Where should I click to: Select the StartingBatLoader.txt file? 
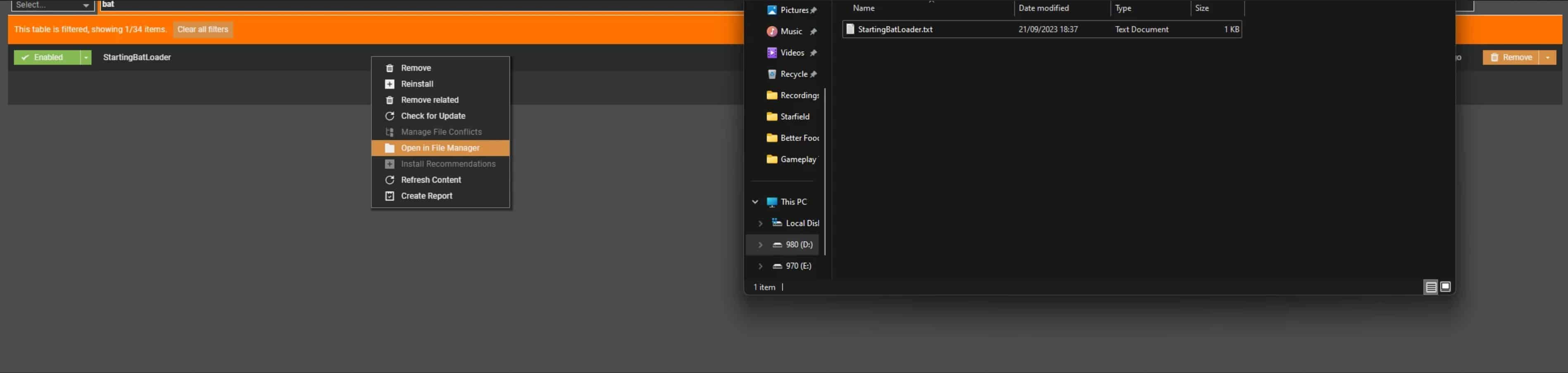coord(895,30)
